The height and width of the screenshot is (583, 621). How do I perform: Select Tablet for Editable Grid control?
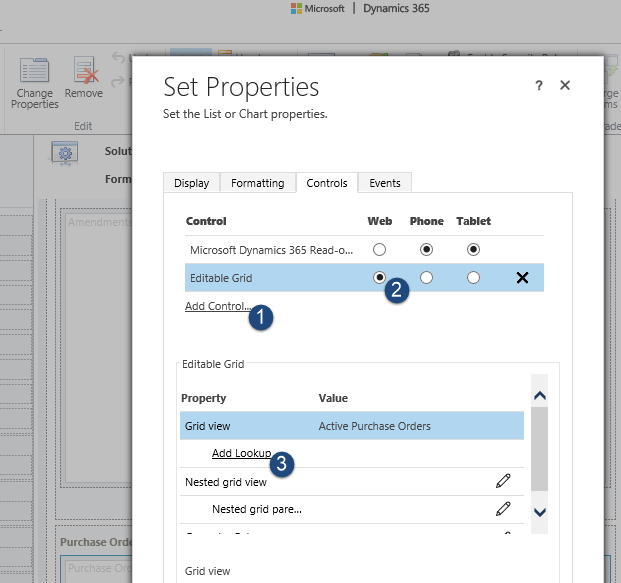[473, 277]
